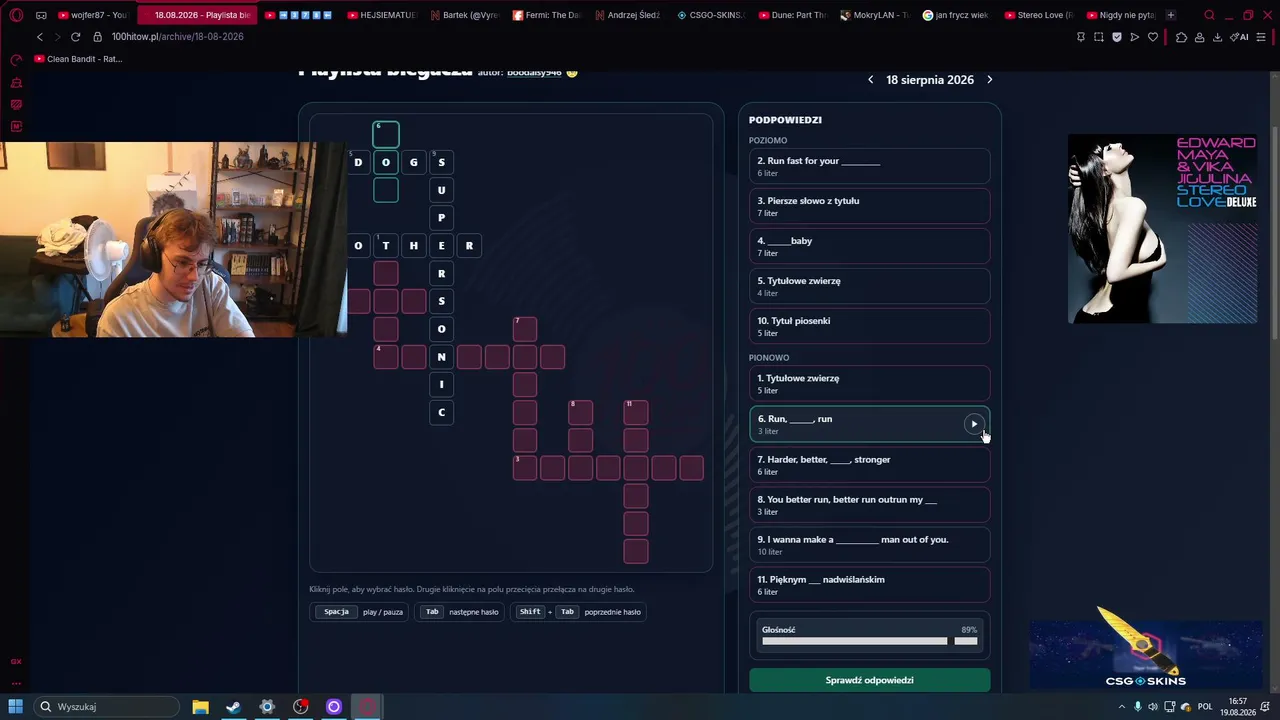Open the browser extensions menu
The image size is (1280, 720).
coord(1181,37)
